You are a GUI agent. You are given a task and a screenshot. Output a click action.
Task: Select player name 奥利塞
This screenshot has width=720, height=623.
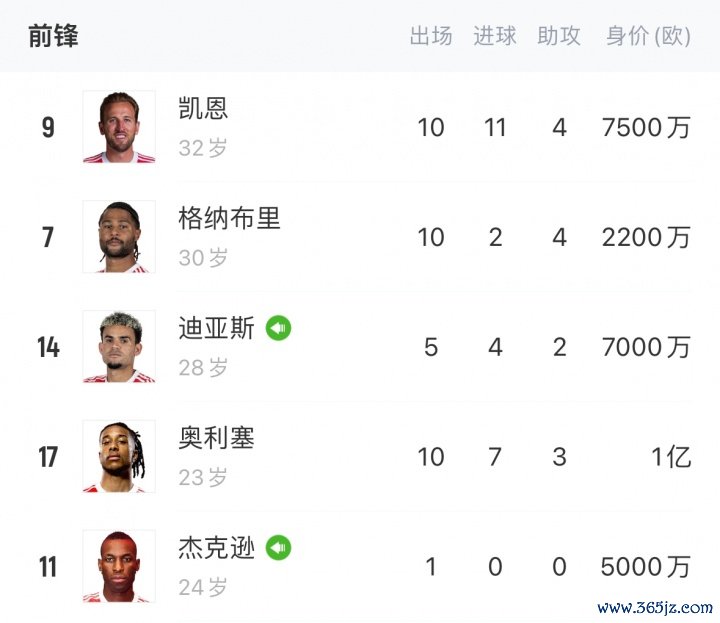pos(216,438)
